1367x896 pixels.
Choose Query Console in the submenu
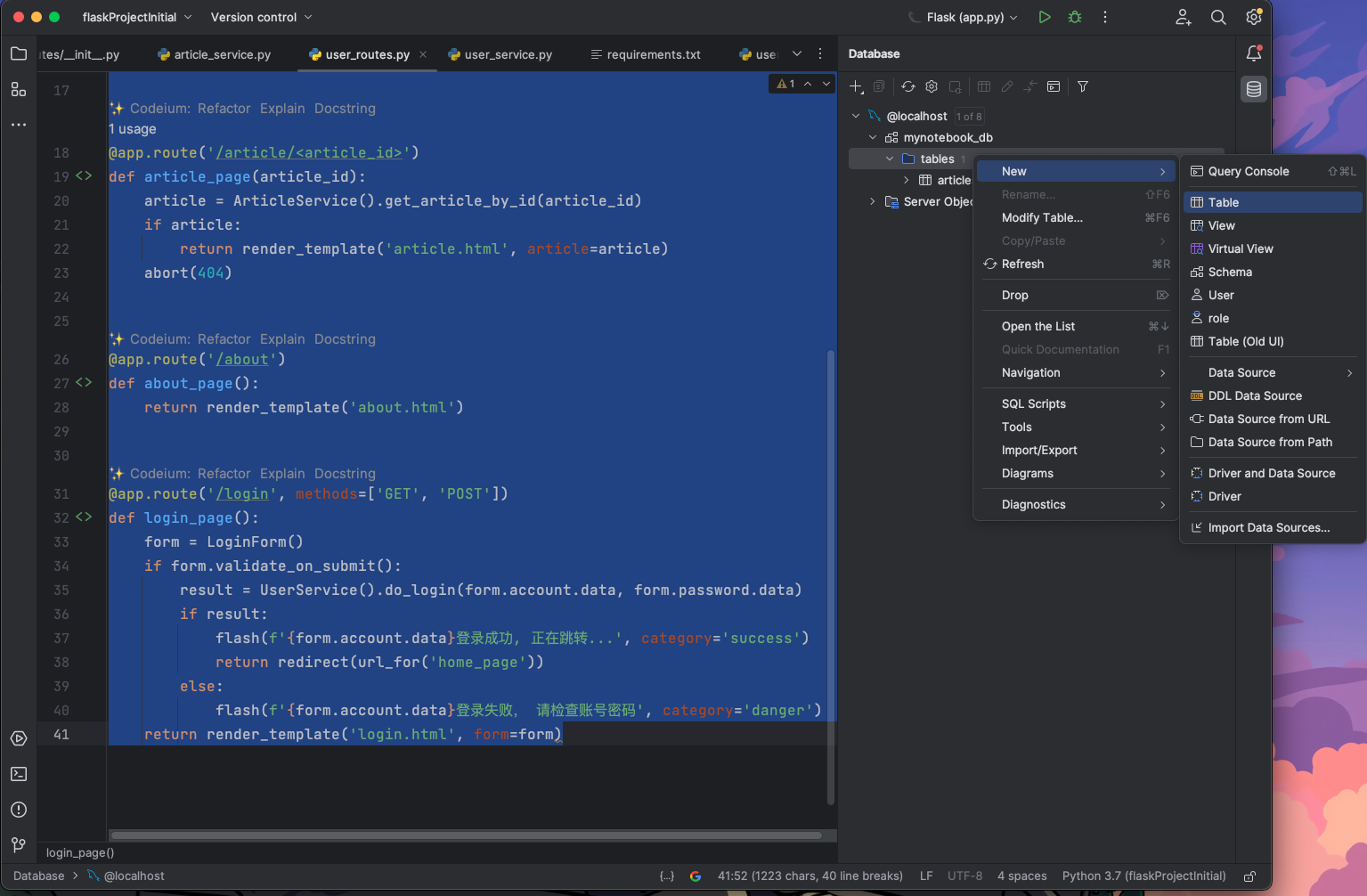[x=1248, y=171]
